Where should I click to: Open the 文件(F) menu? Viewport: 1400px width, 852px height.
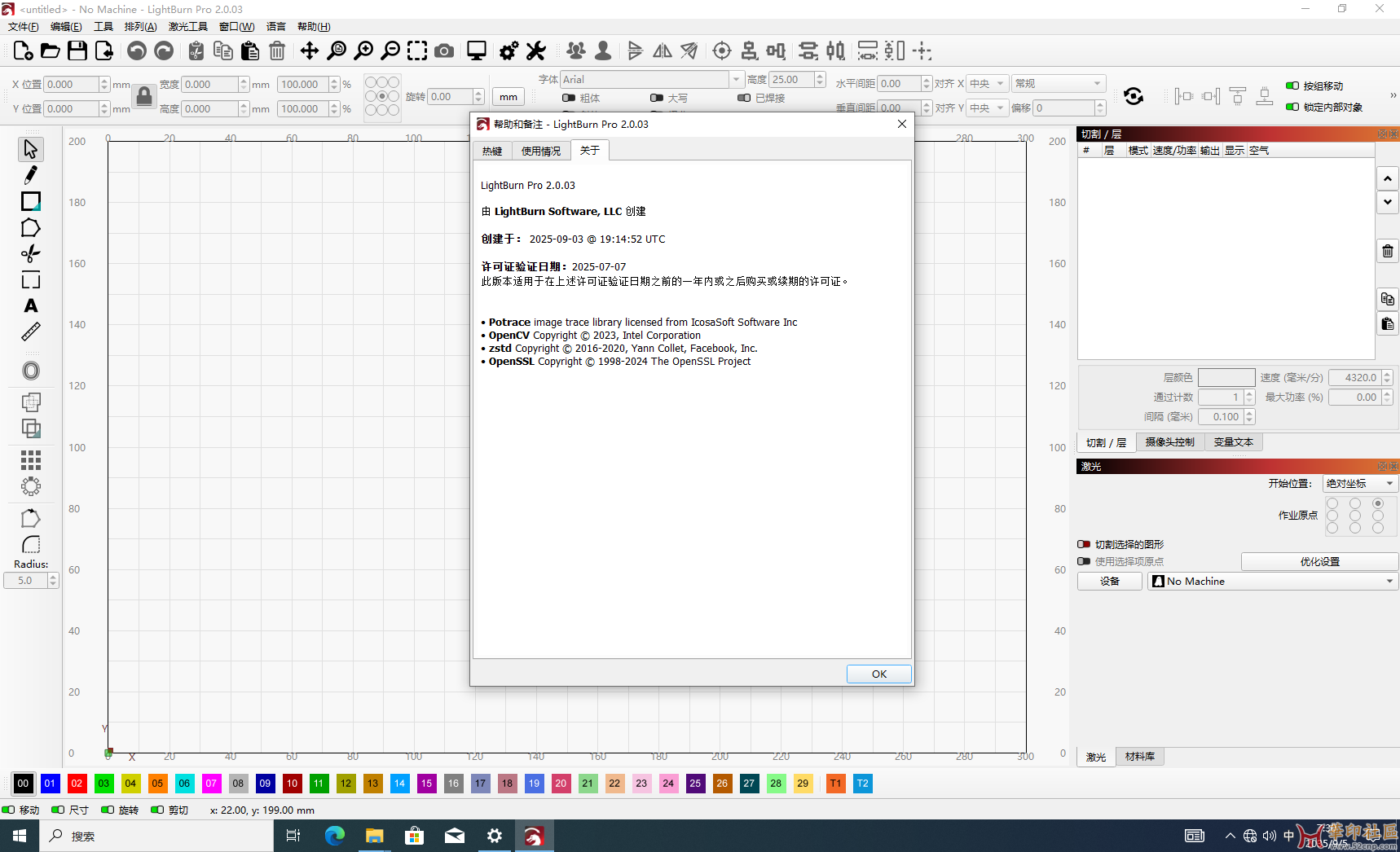pos(24,27)
